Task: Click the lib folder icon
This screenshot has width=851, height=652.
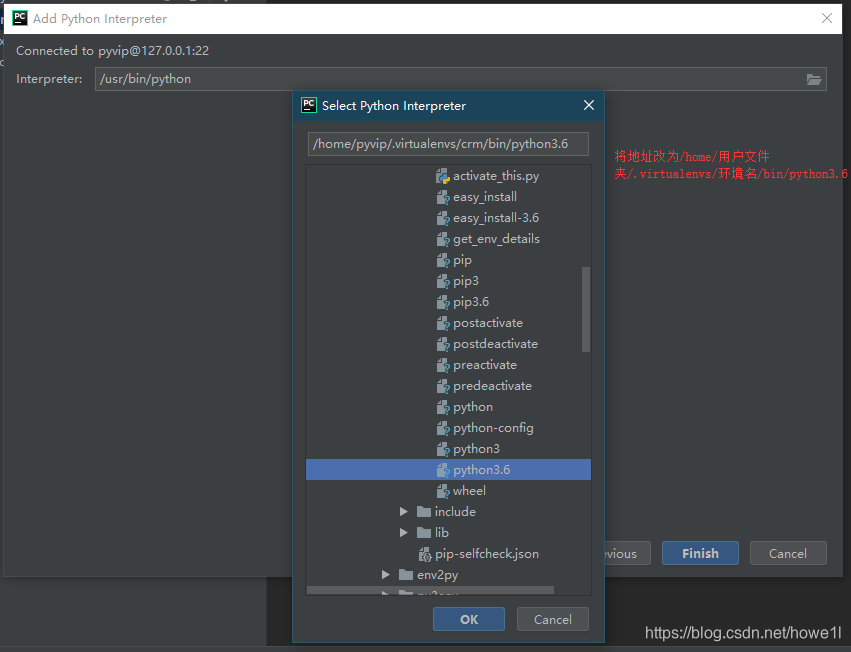Action: 424,533
